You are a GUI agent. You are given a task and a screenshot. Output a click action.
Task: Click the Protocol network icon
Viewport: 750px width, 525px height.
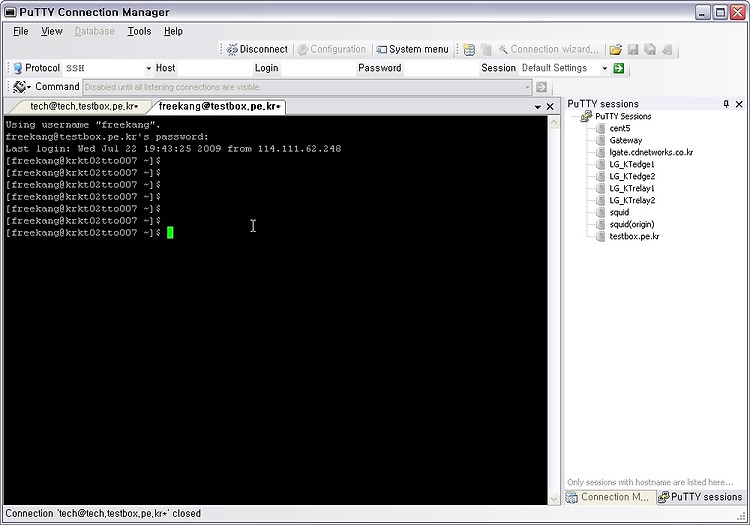click(18, 68)
